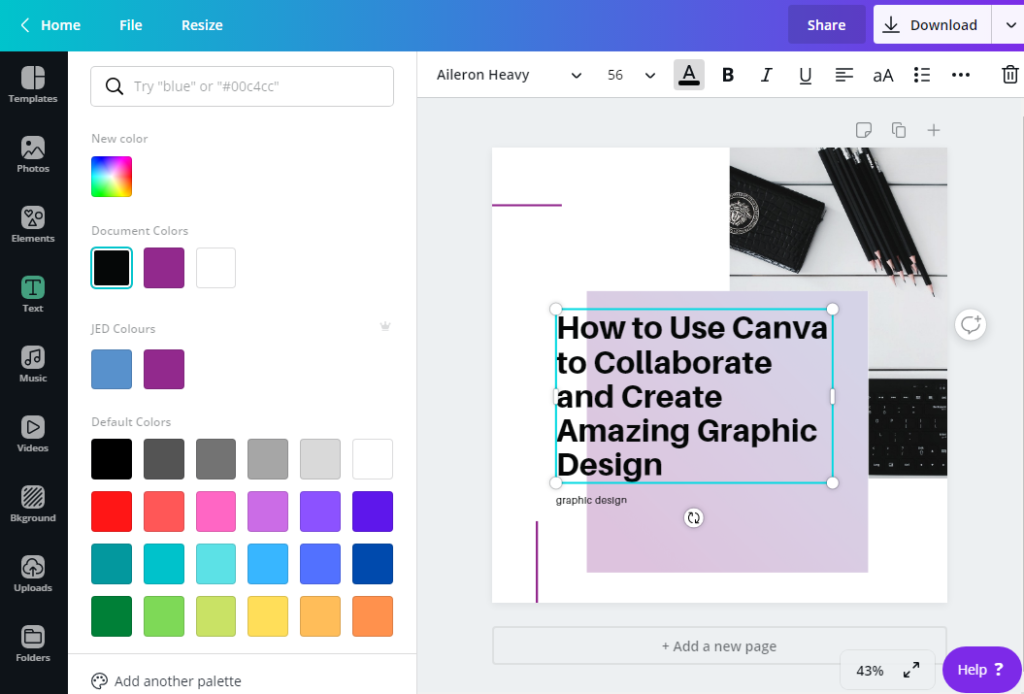
Task: Click Add a new page
Action: pyautogui.click(x=719, y=646)
